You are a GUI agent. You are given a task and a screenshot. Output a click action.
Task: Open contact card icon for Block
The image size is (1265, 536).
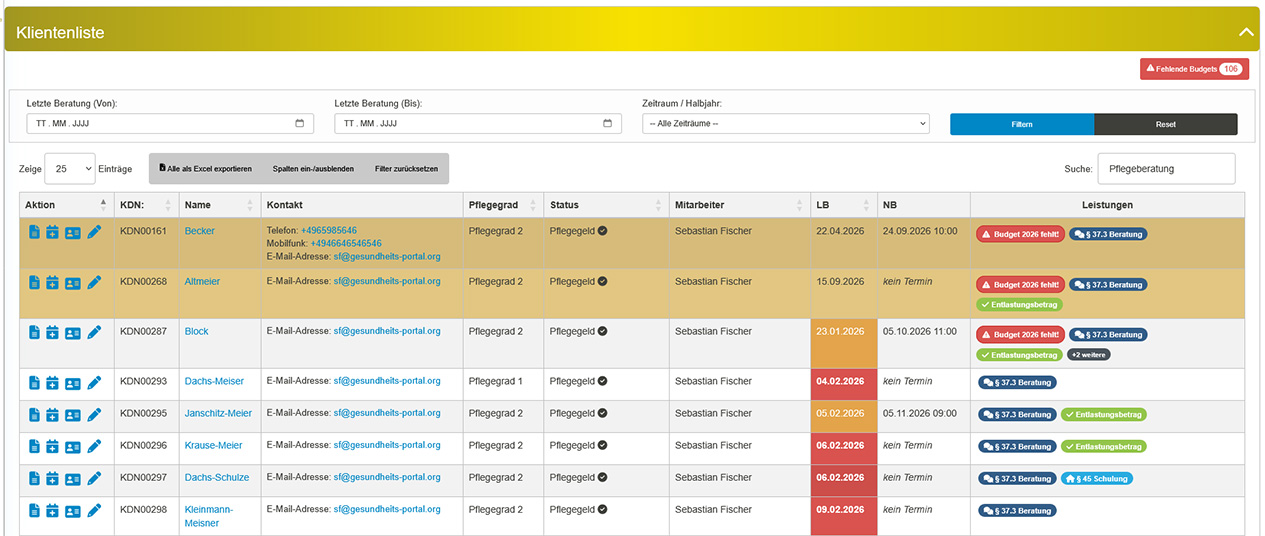(72, 333)
